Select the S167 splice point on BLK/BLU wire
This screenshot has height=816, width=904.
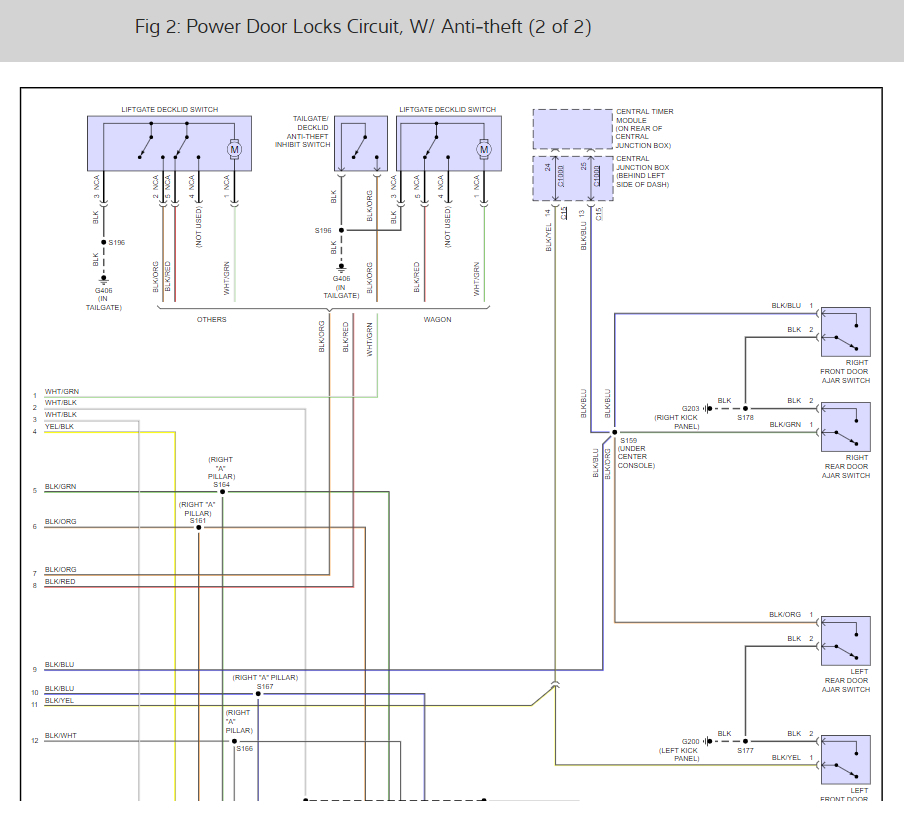click(x=258, y=694)
